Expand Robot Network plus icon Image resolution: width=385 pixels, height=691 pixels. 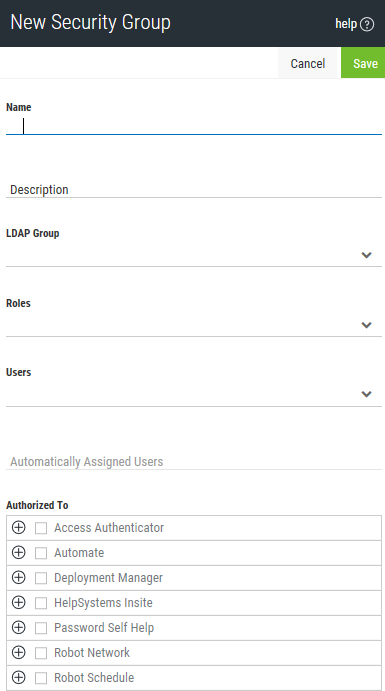[19, 652]
